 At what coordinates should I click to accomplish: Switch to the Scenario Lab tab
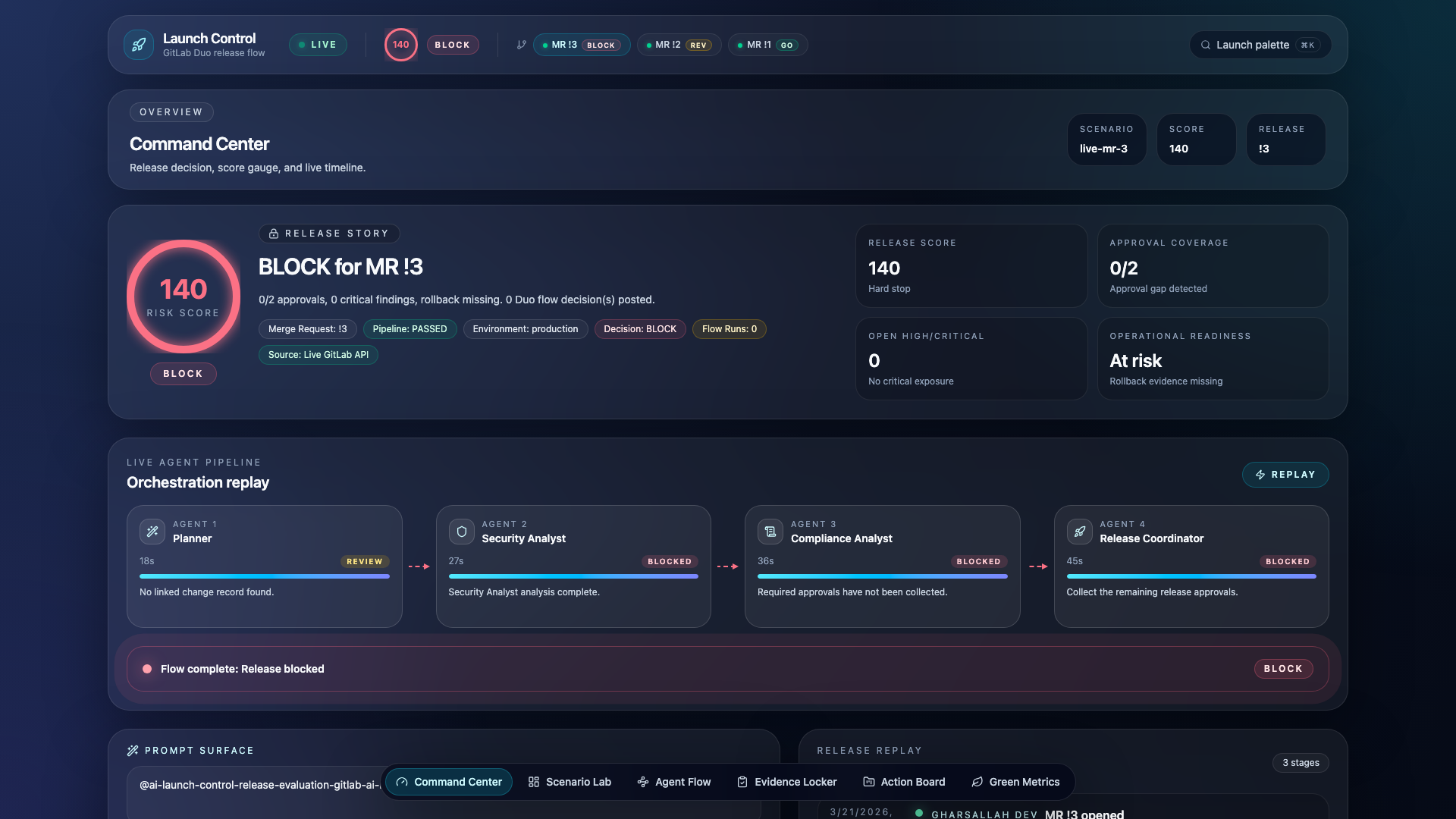tap(570, 782)
